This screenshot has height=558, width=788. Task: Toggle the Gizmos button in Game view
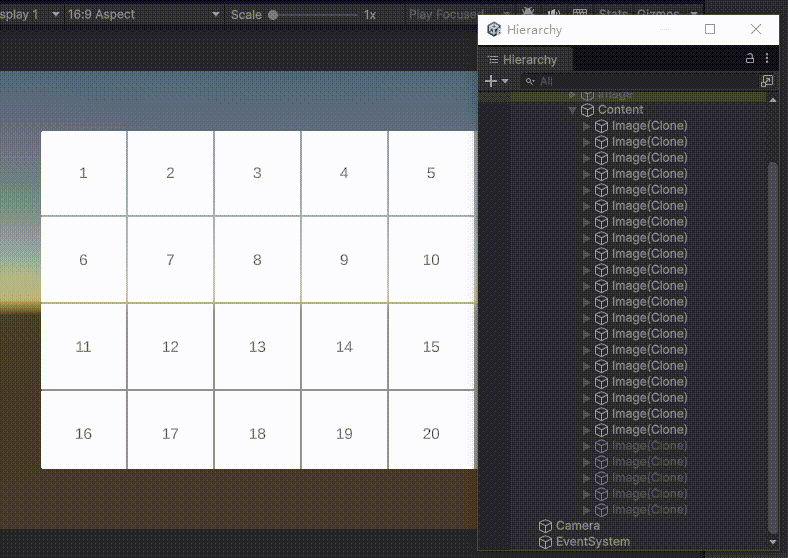pos(658,14)
